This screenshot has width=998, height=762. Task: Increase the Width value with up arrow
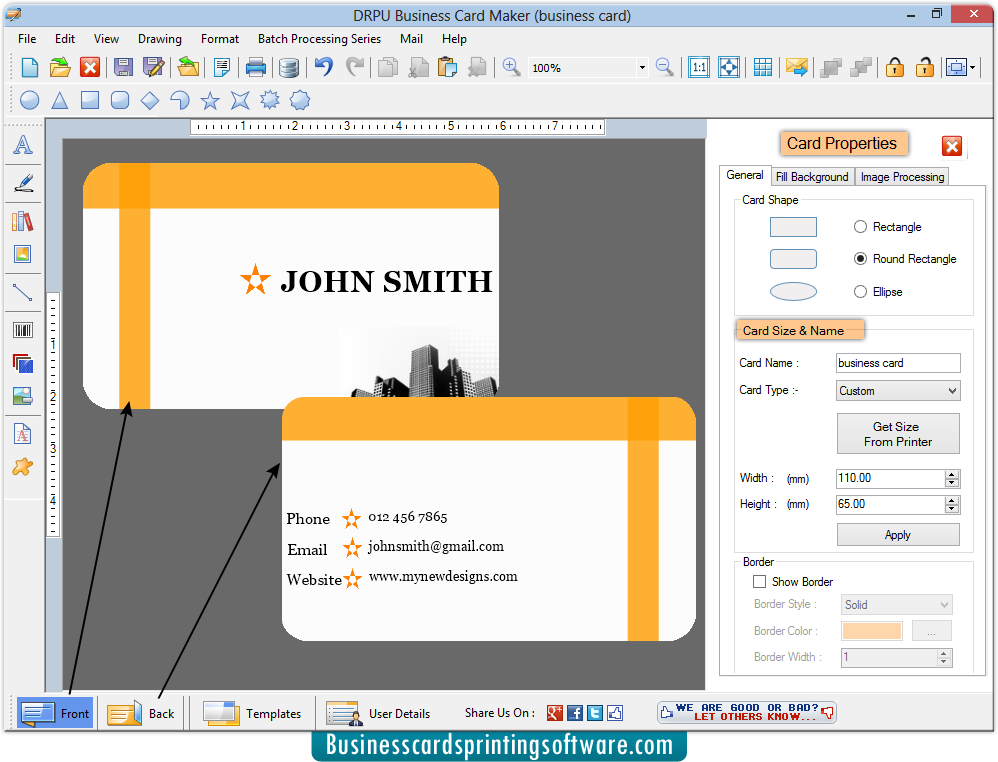pyautogui.click(x=952, y=474)
